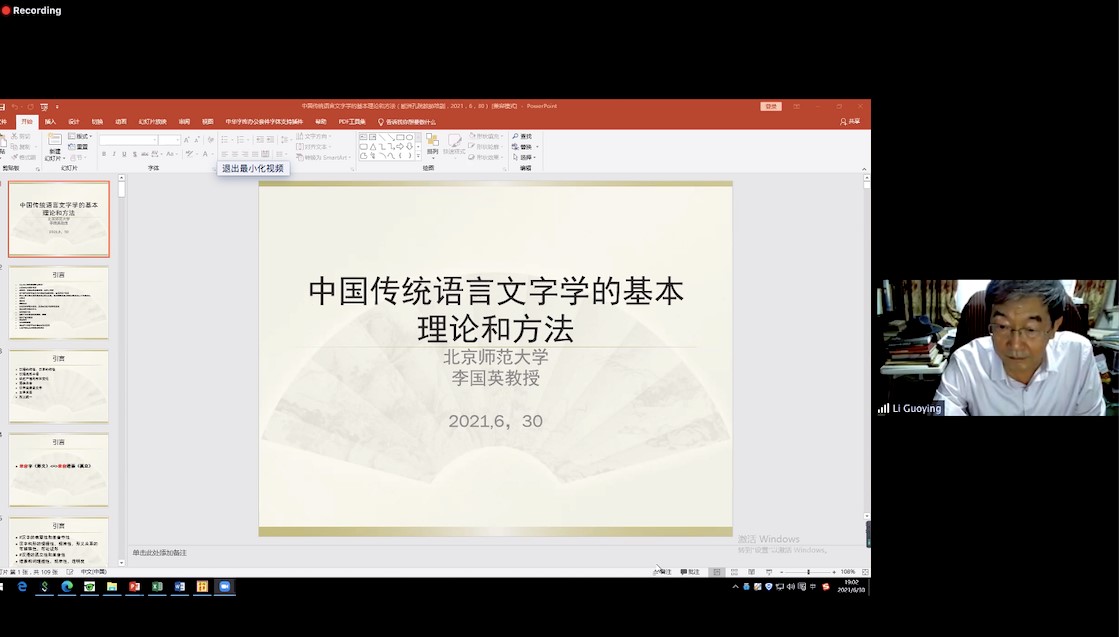Click the 退出最小化视频 tooltip button
The image size is (1119, 637).
click(x=253, y=168)
